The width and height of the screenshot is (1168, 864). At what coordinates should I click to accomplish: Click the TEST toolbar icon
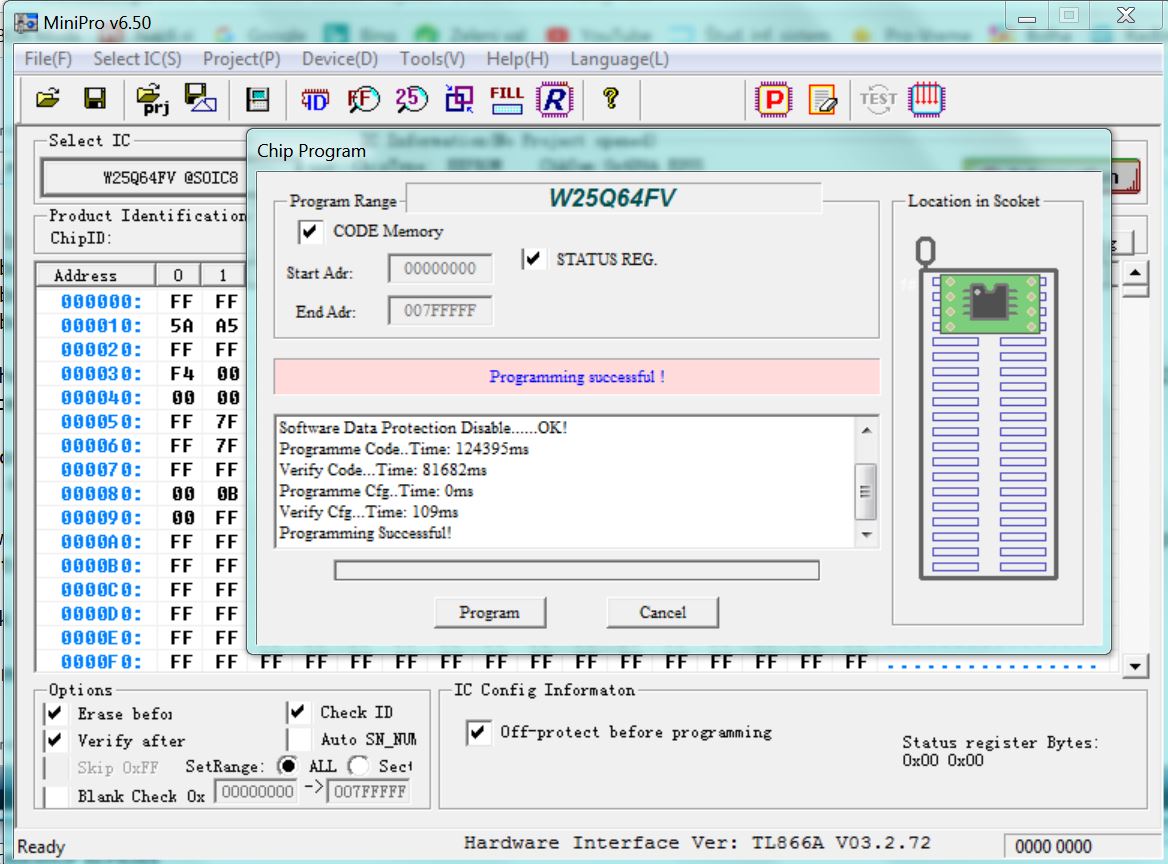click(x=878, y=99)
